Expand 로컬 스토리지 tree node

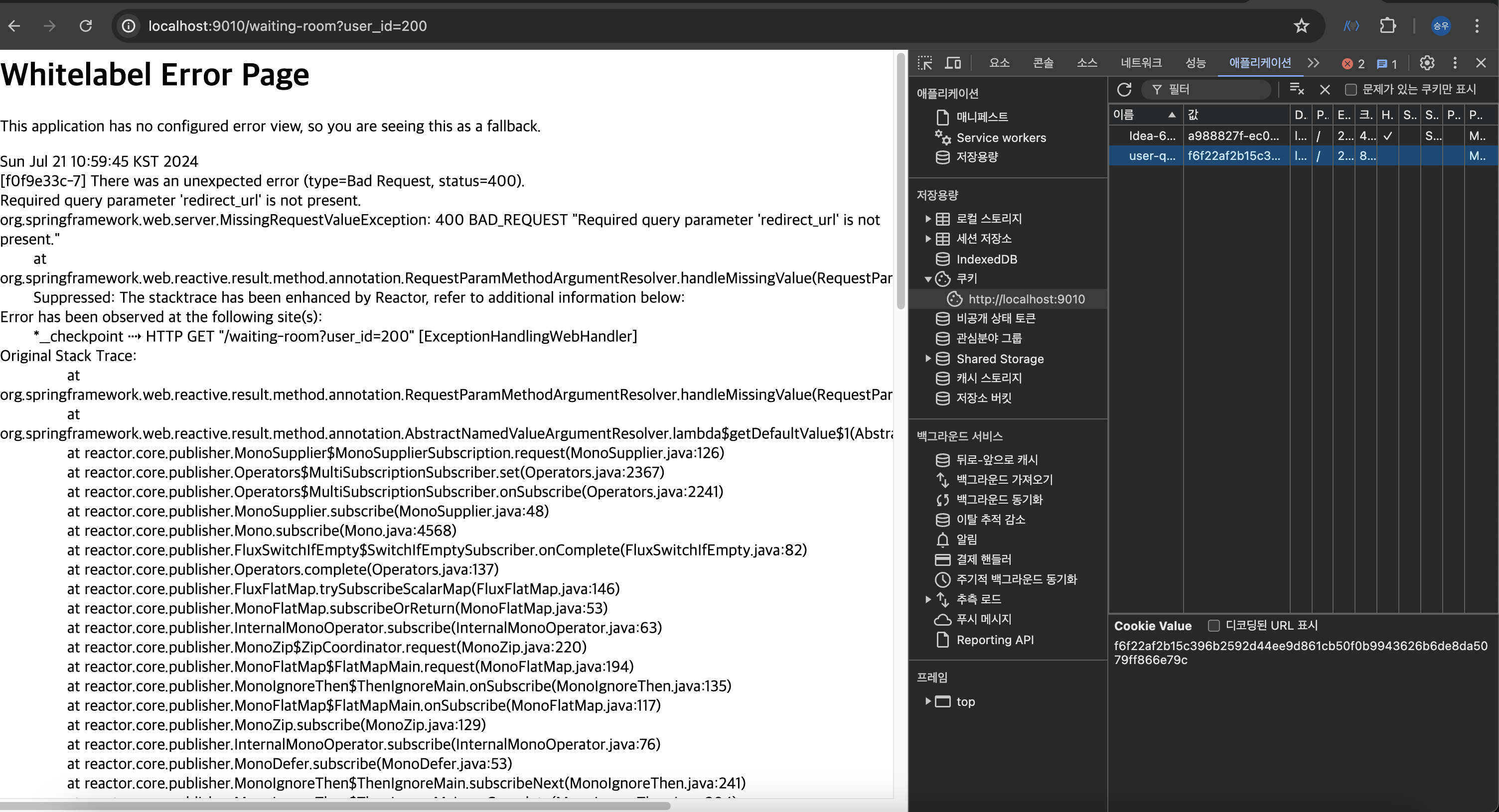pos(928,219)
